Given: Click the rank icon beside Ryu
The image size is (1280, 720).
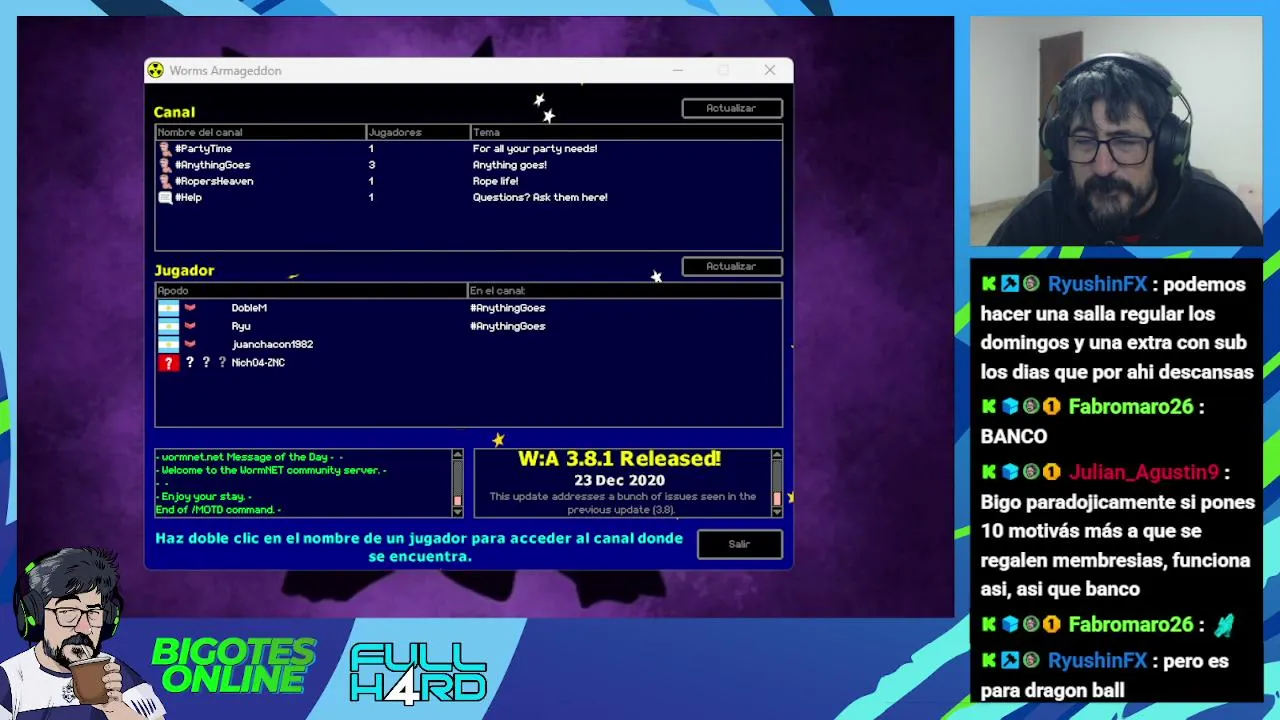Looking at the screenshot, I should pyautogui.click(x=190, y=326).
